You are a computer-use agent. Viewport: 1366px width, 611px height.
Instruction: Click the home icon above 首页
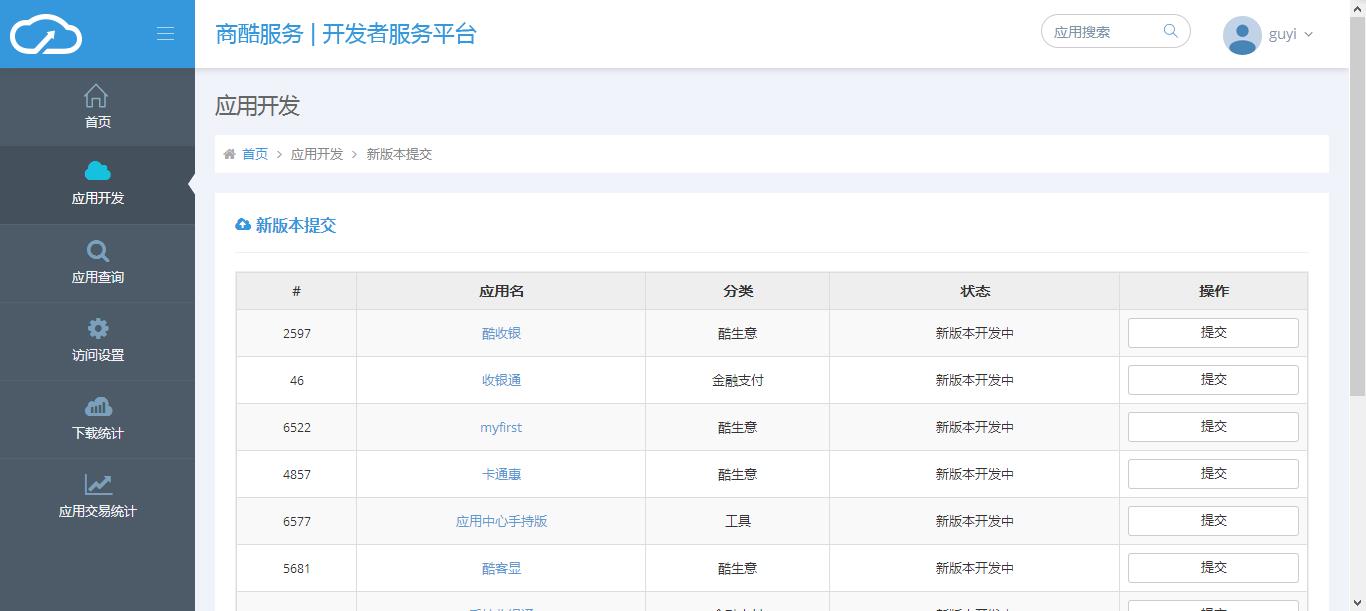click(x=97, y=96)
